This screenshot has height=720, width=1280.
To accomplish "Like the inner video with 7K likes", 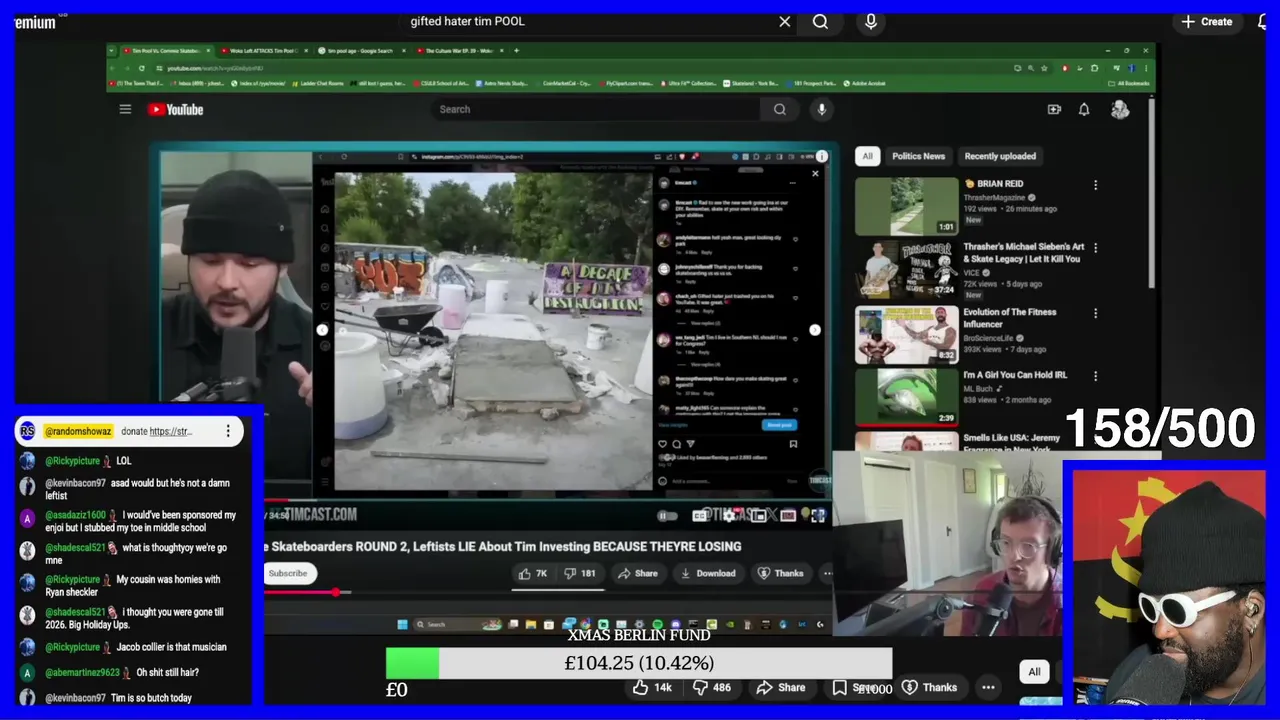I will pos(532,573).
